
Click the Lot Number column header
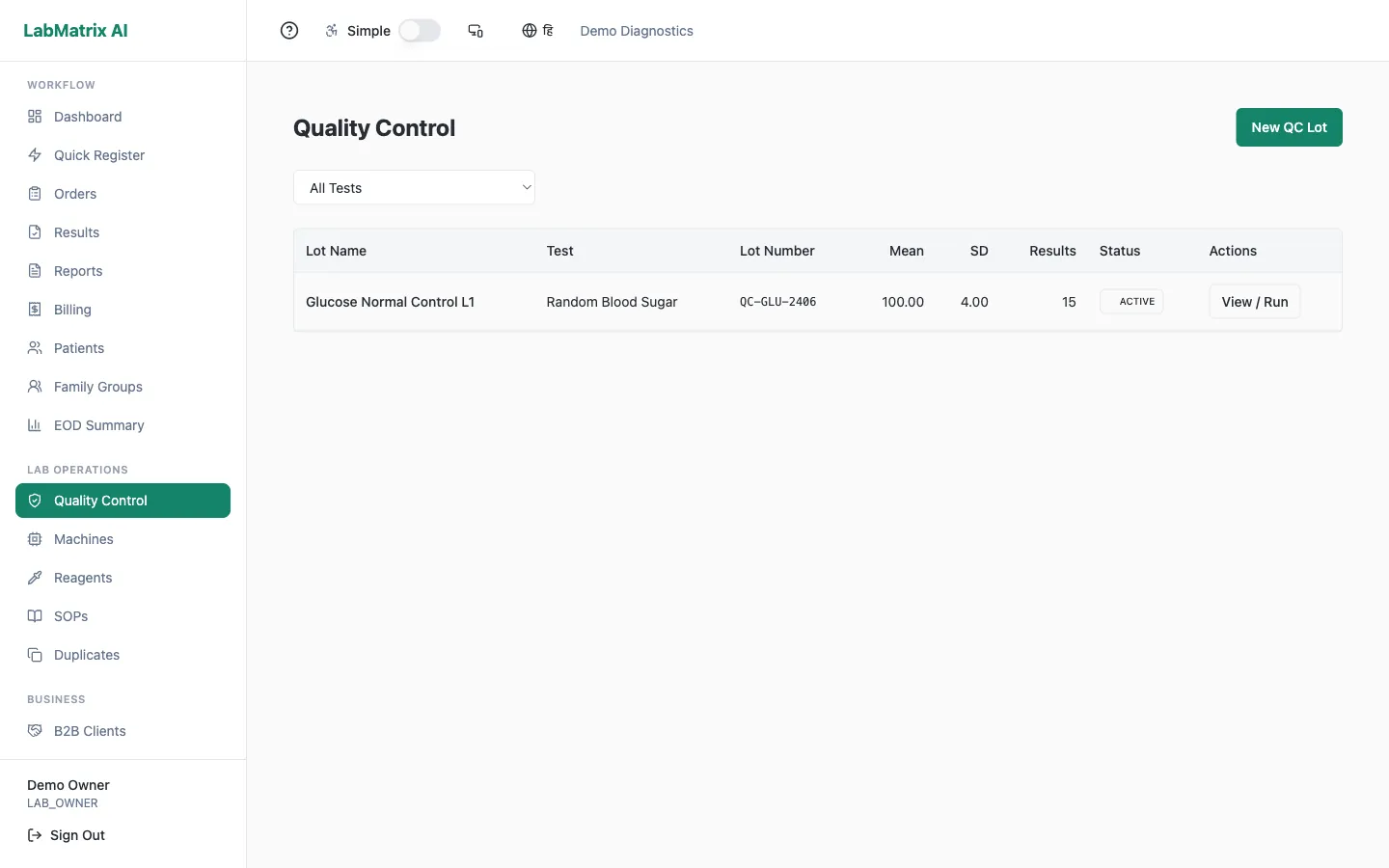pos(776,251)
